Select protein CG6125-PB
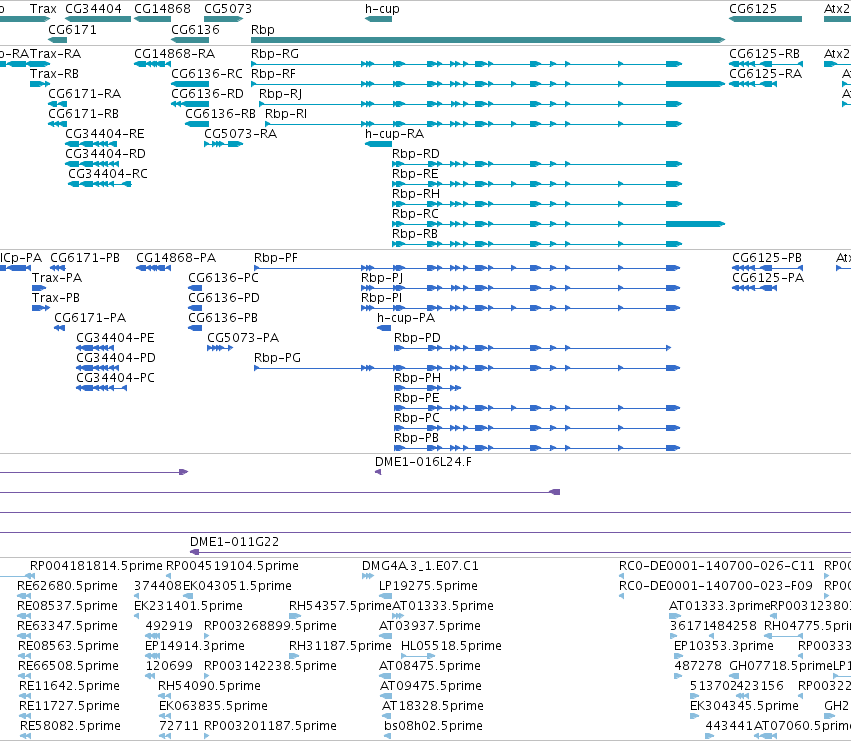The image size is (851, 741). [x=767, y=258]
